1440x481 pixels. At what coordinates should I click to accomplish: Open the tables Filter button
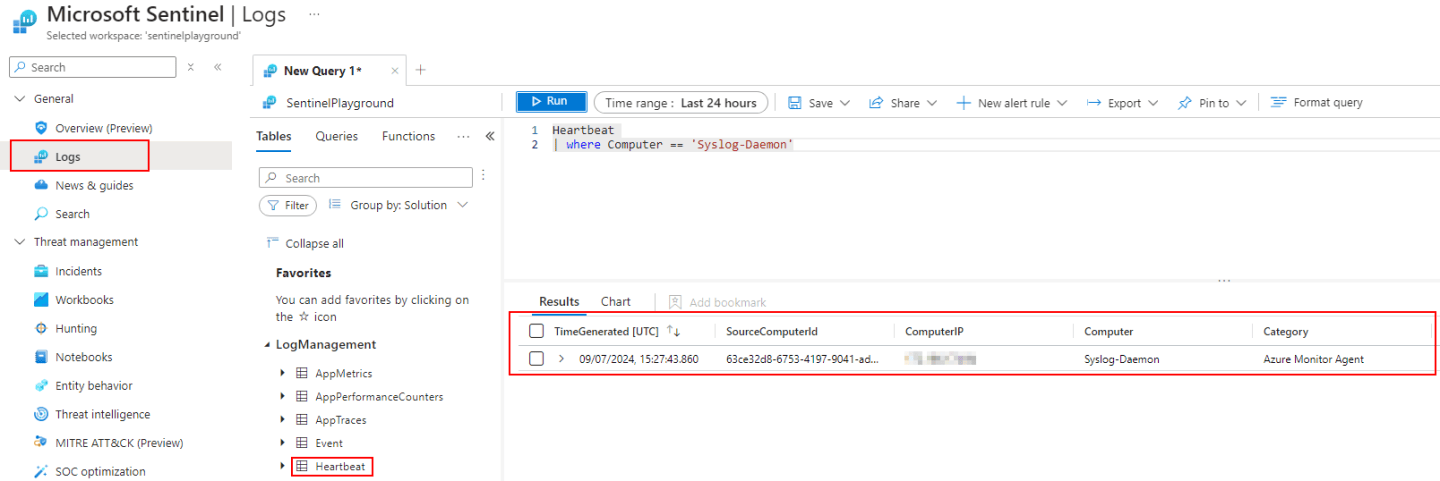pyautogui.click(x=288, y=205)
